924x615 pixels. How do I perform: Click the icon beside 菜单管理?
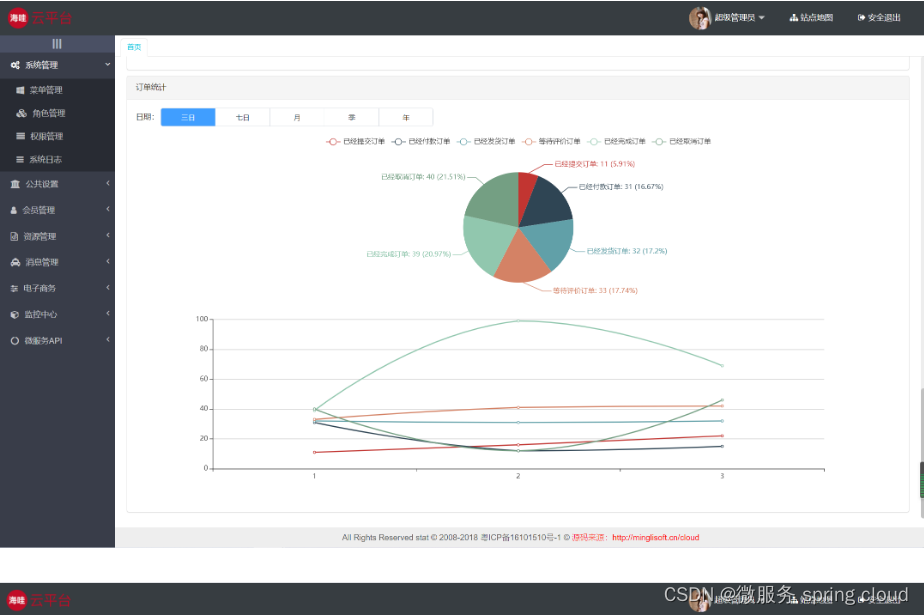(21, 90)
